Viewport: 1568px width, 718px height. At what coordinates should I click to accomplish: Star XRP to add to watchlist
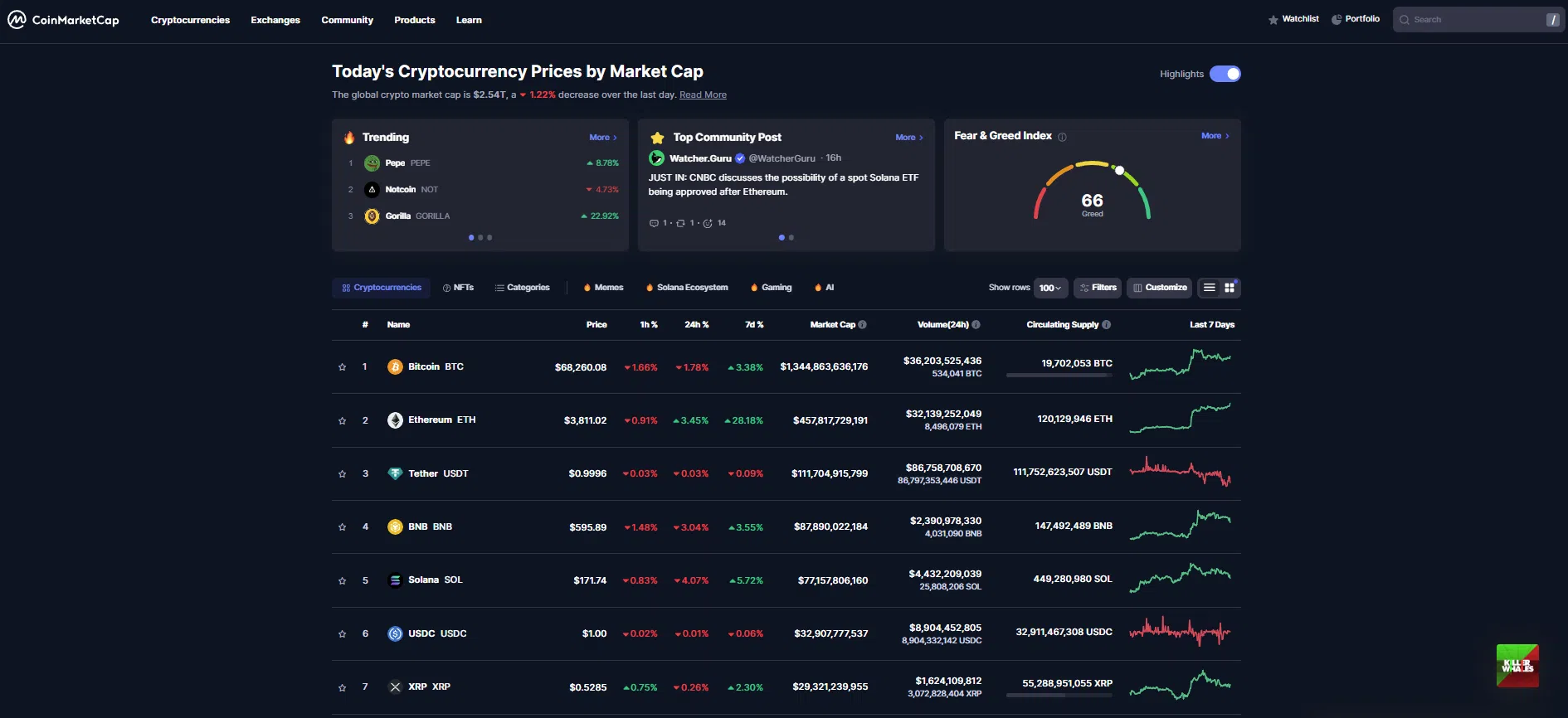(x=342, y=687)
